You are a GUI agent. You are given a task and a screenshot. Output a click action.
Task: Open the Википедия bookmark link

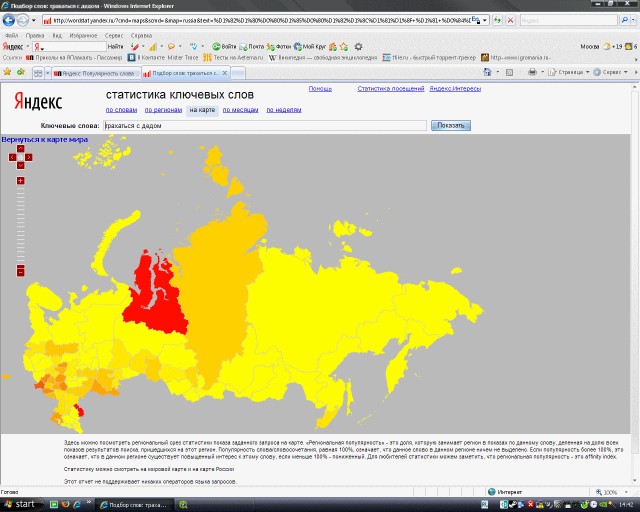pos(322,58)
